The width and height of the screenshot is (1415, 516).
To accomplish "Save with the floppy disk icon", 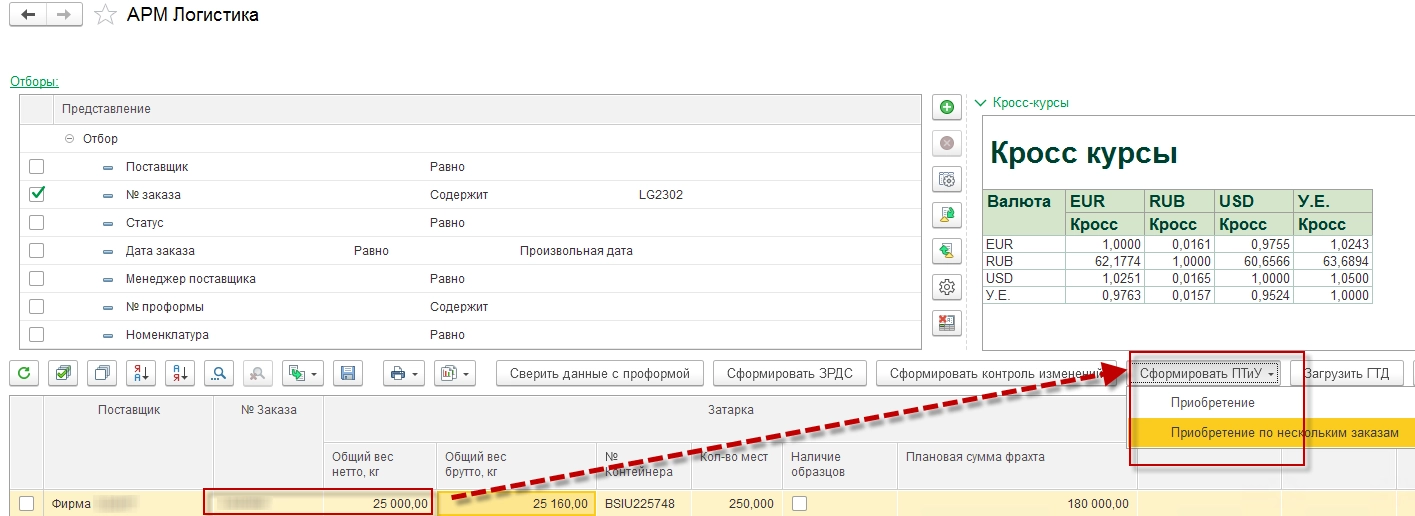I will tap(348, 373).
